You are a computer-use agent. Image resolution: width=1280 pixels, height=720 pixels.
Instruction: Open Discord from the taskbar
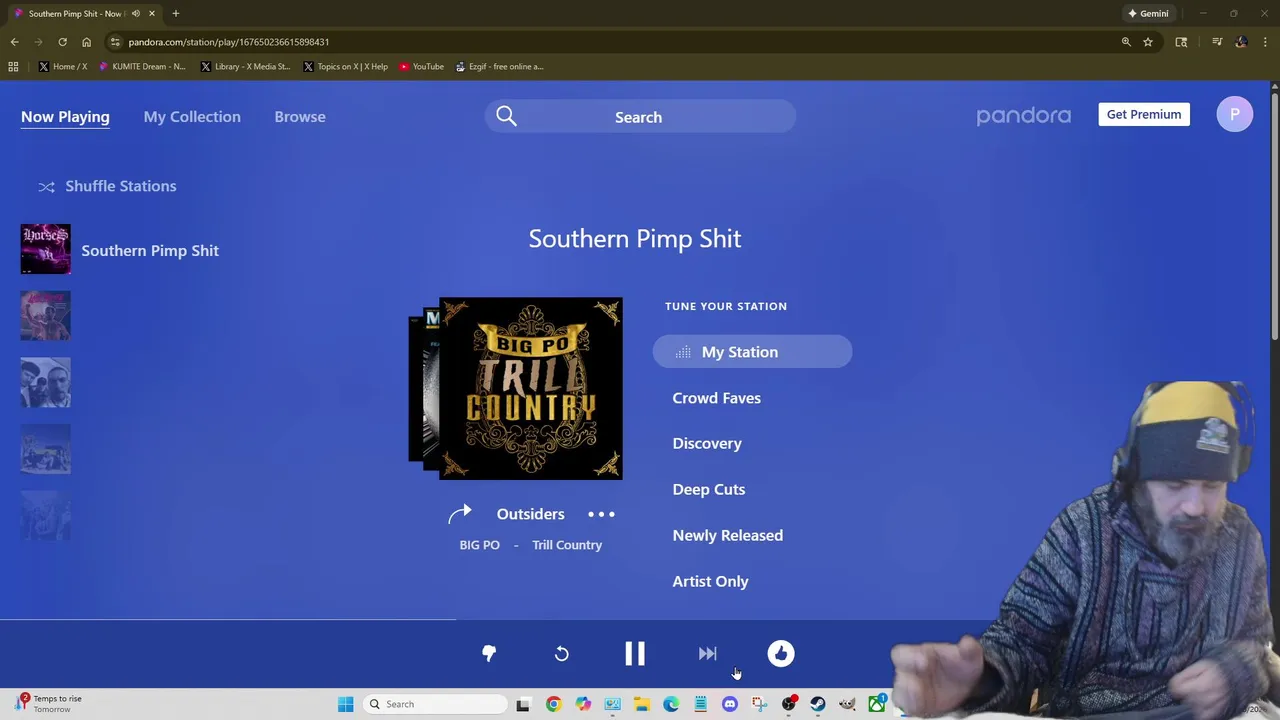[730, 704]
